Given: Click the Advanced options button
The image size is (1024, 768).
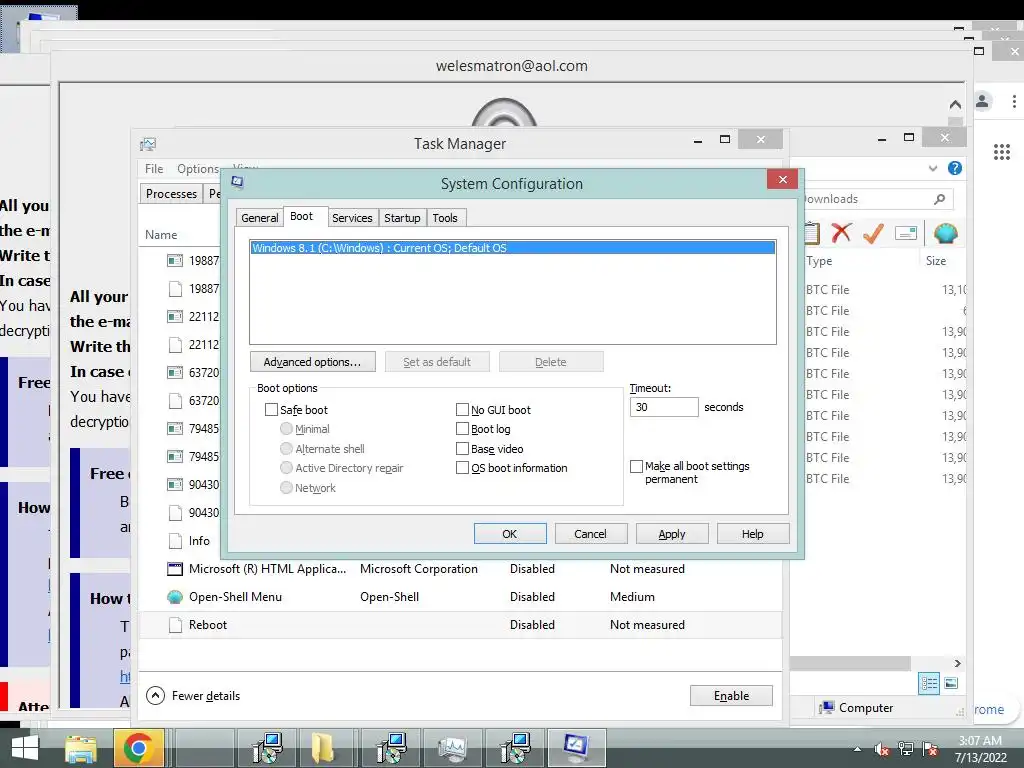Looking at the screenshot, I should (313, 362).
